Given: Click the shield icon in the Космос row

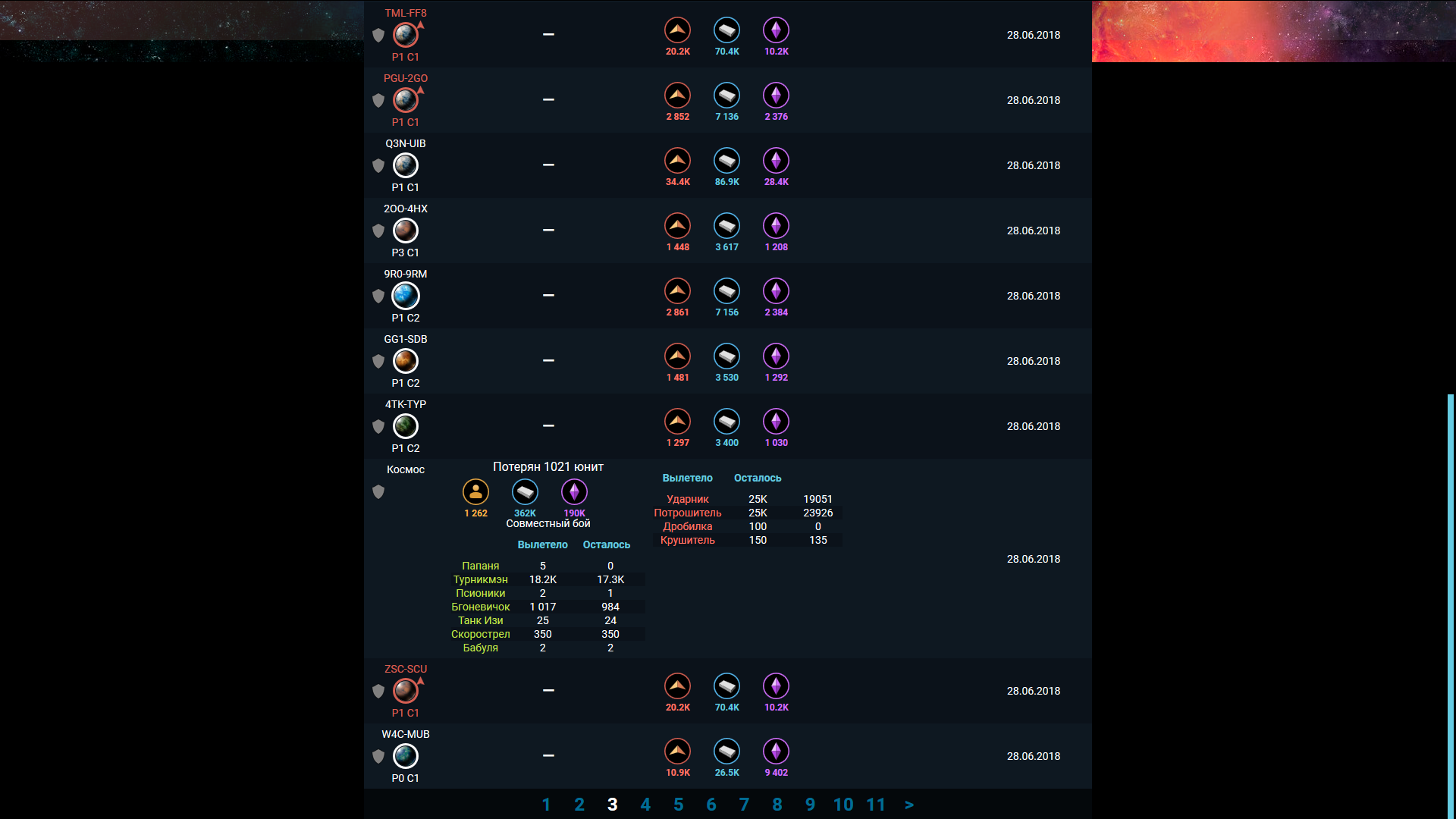Looking at the screenshot, I should coord(378,492).
